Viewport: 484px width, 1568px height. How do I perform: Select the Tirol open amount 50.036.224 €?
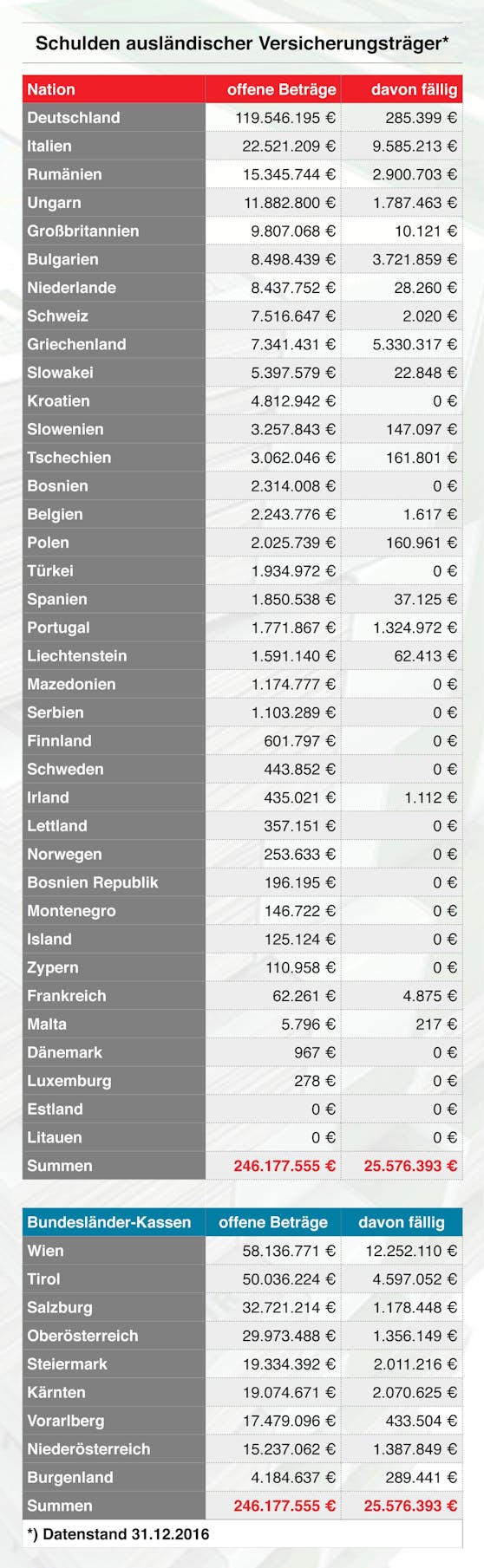point(289,1279)
